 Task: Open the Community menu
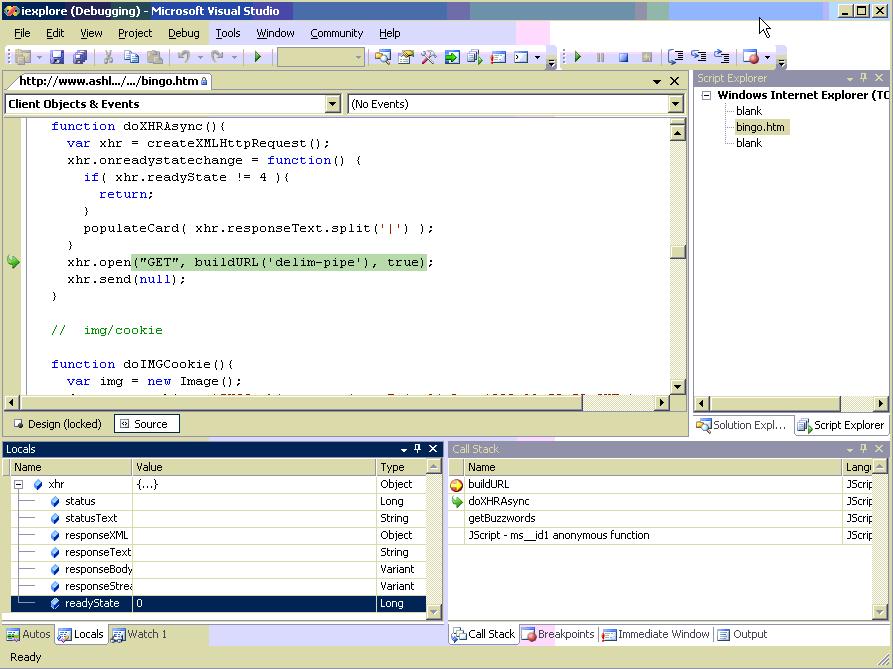337,34
